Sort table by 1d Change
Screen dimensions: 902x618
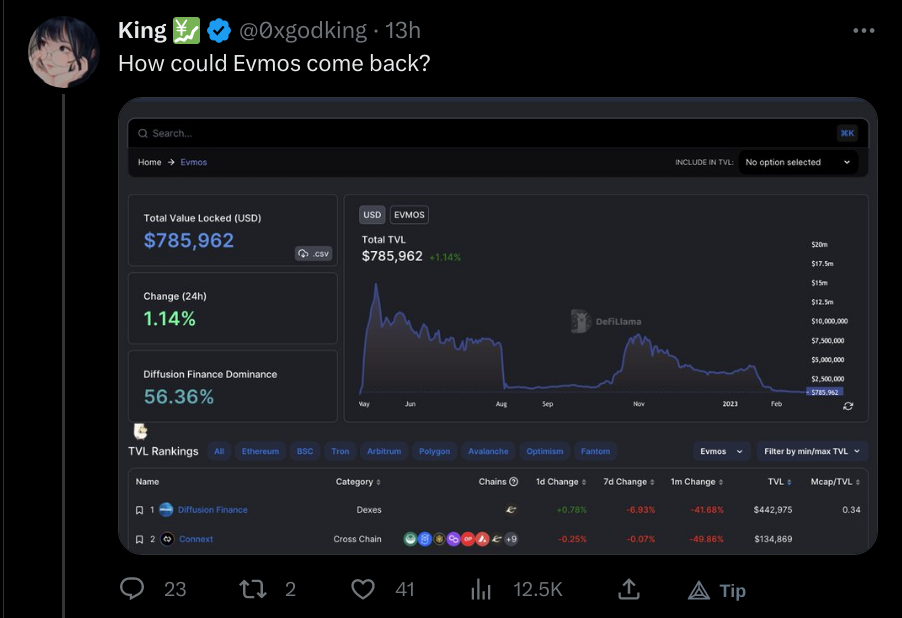click(x=561, y=482)
